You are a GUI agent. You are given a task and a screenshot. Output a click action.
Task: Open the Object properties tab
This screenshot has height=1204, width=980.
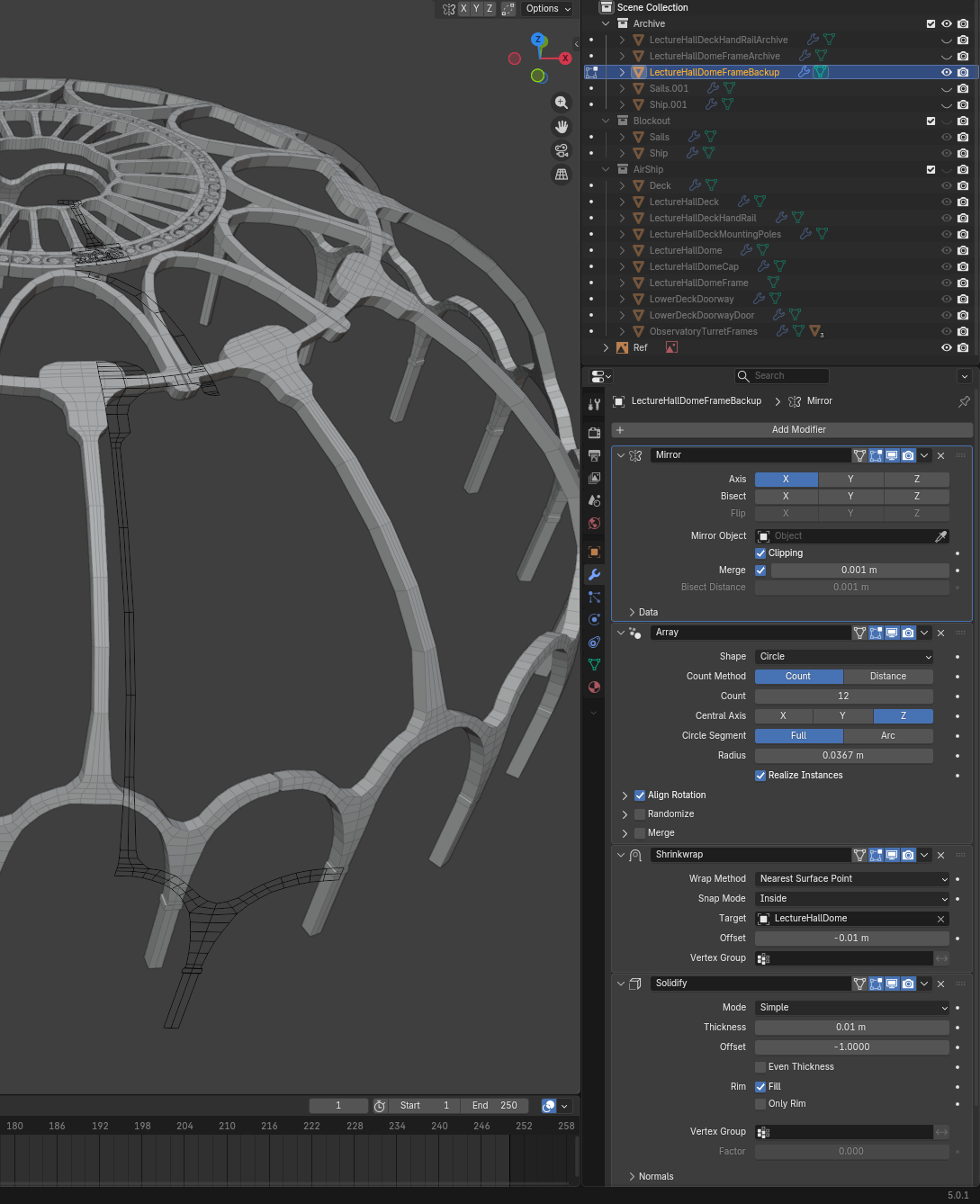[x=594, y=552]
